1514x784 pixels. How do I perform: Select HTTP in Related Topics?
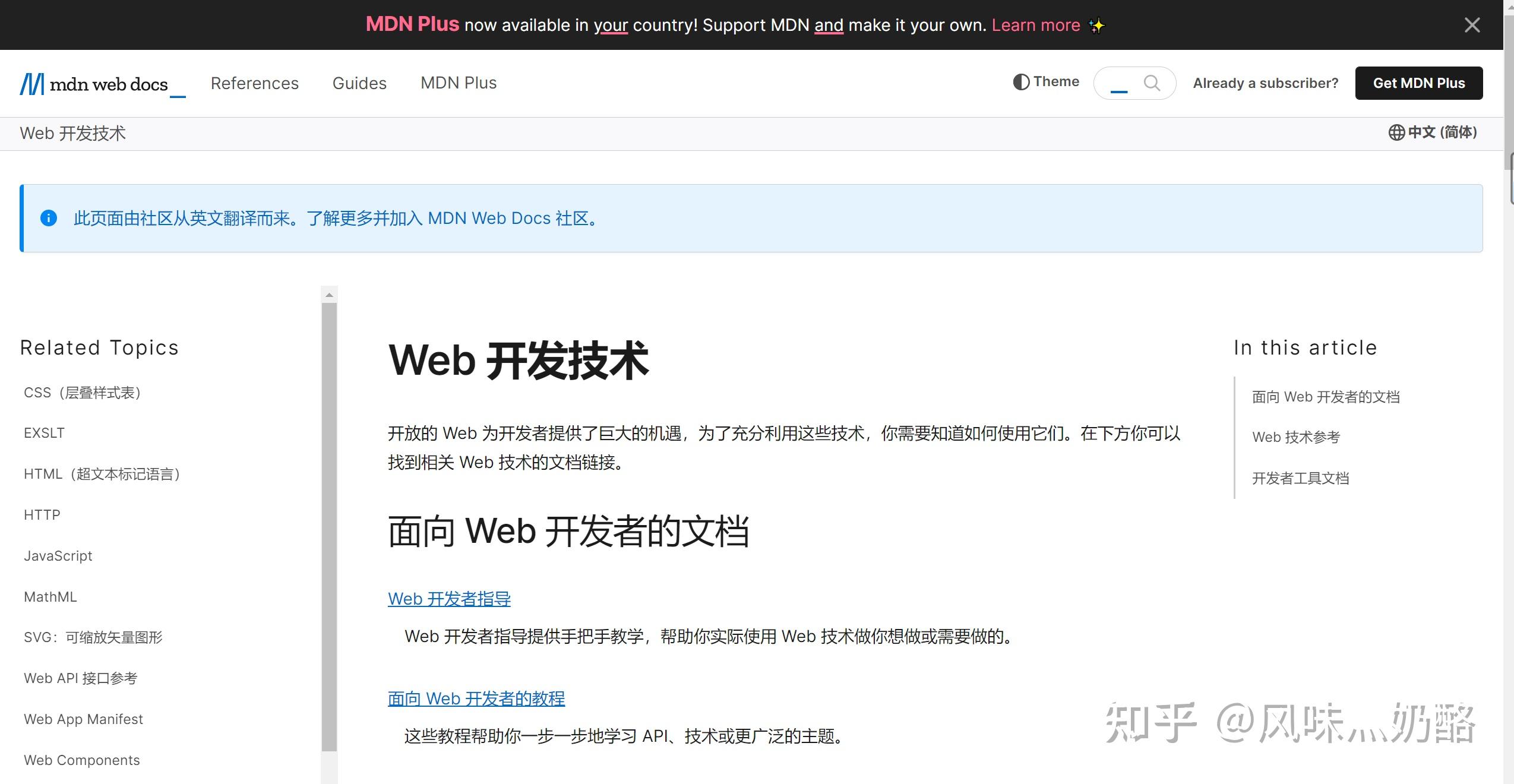[x=42, y=515]
